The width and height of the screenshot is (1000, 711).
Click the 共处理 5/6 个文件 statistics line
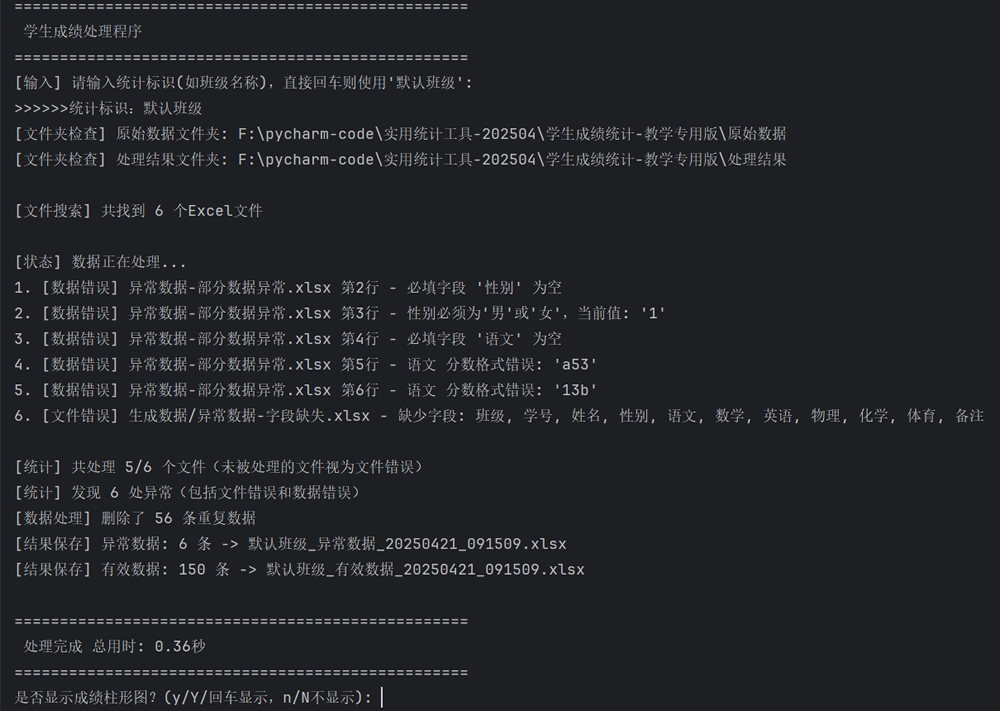[x=219, y=467]
